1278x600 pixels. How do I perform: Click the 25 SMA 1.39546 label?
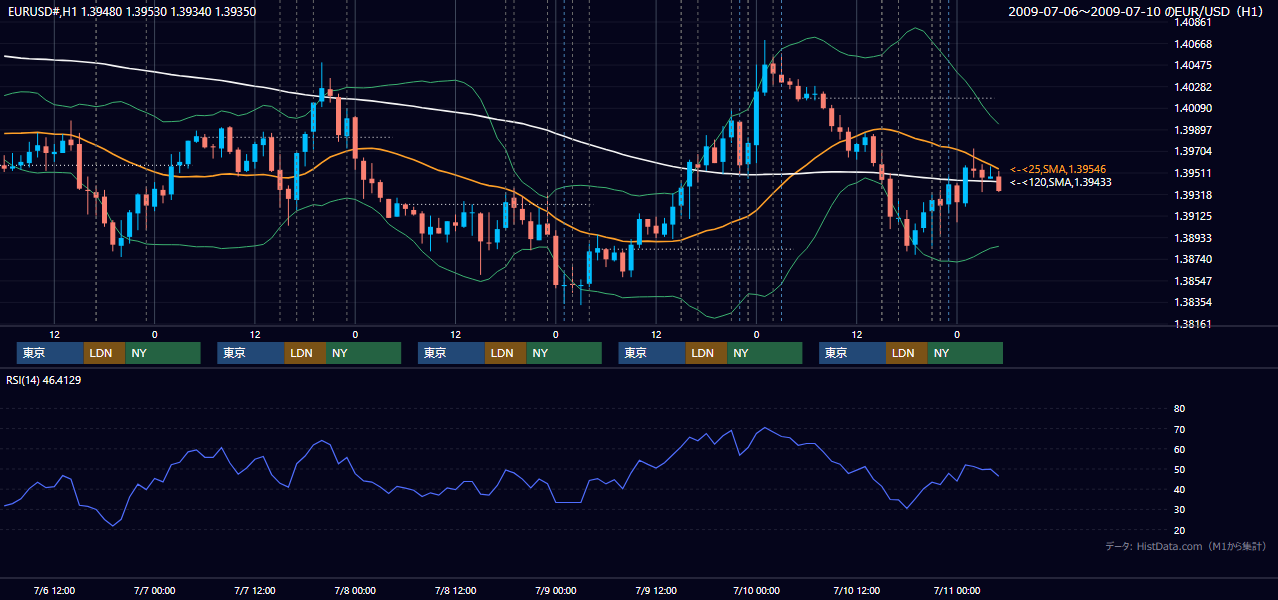(x=1058, y=170)
